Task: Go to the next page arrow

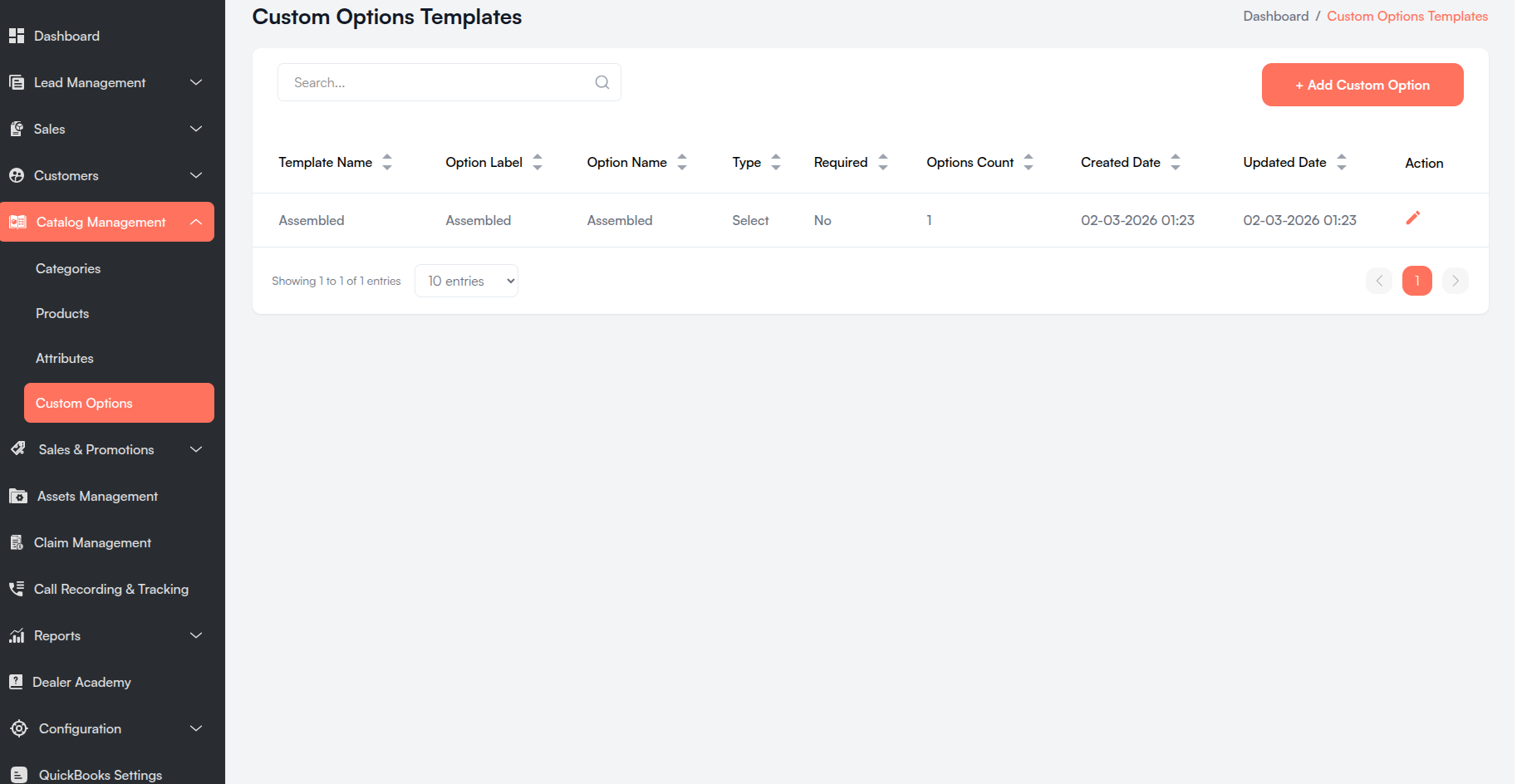Action: (1456, 281)
